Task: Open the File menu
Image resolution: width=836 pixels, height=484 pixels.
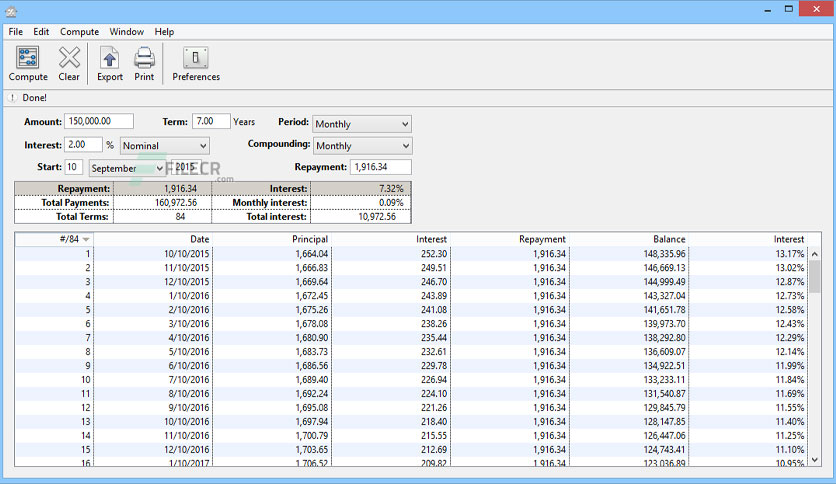Action: click(15, 31)
